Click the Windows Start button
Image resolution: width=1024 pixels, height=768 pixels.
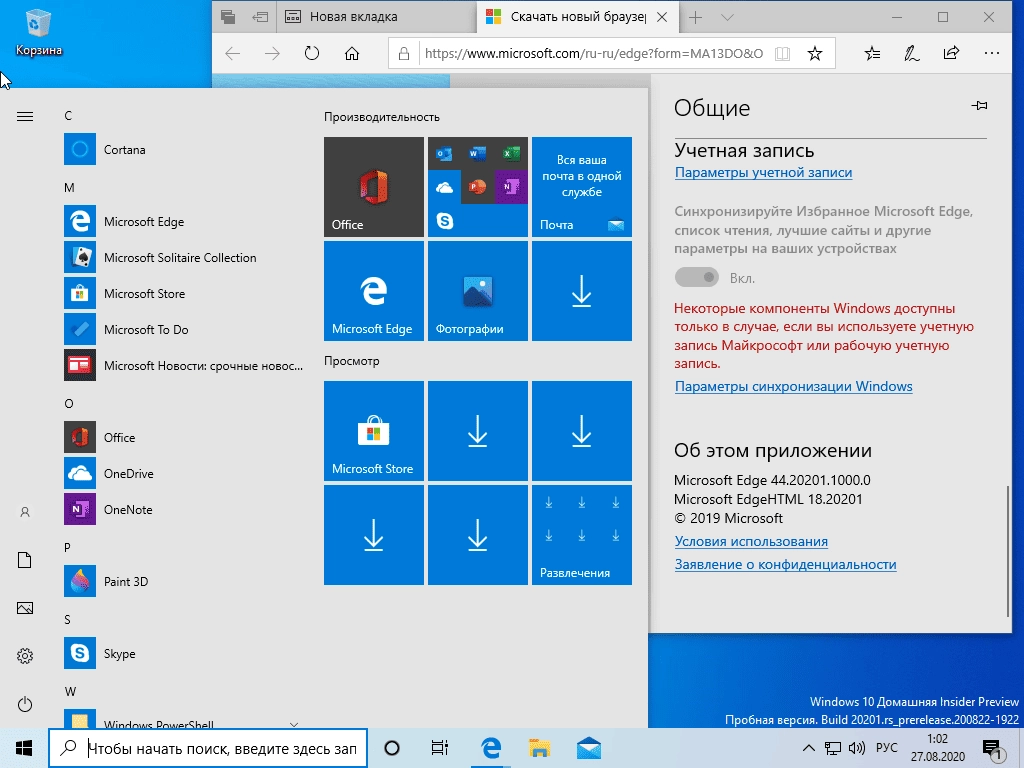point(24,748)
